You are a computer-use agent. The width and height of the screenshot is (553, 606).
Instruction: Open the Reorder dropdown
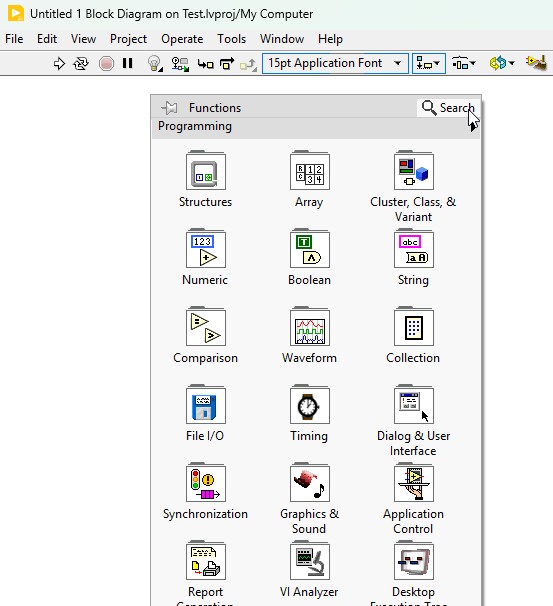click(502, 63)
